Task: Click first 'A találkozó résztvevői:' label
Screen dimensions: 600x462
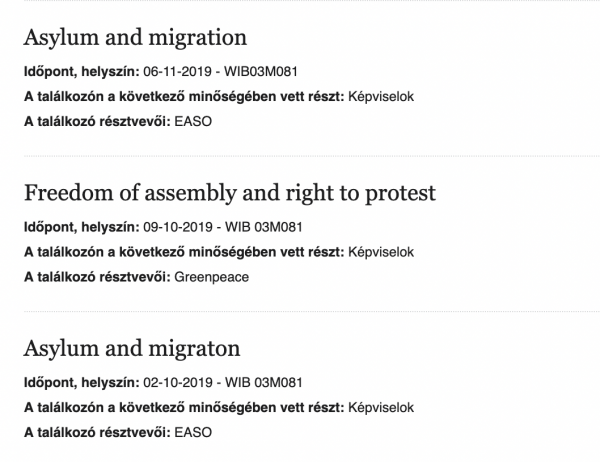Action: (x=97, y=121)
